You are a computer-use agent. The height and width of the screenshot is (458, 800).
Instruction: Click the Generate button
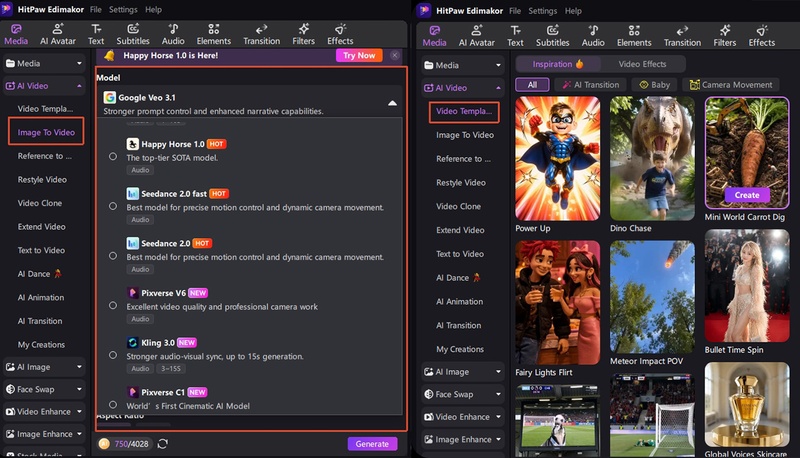click(x=372, y=444)
